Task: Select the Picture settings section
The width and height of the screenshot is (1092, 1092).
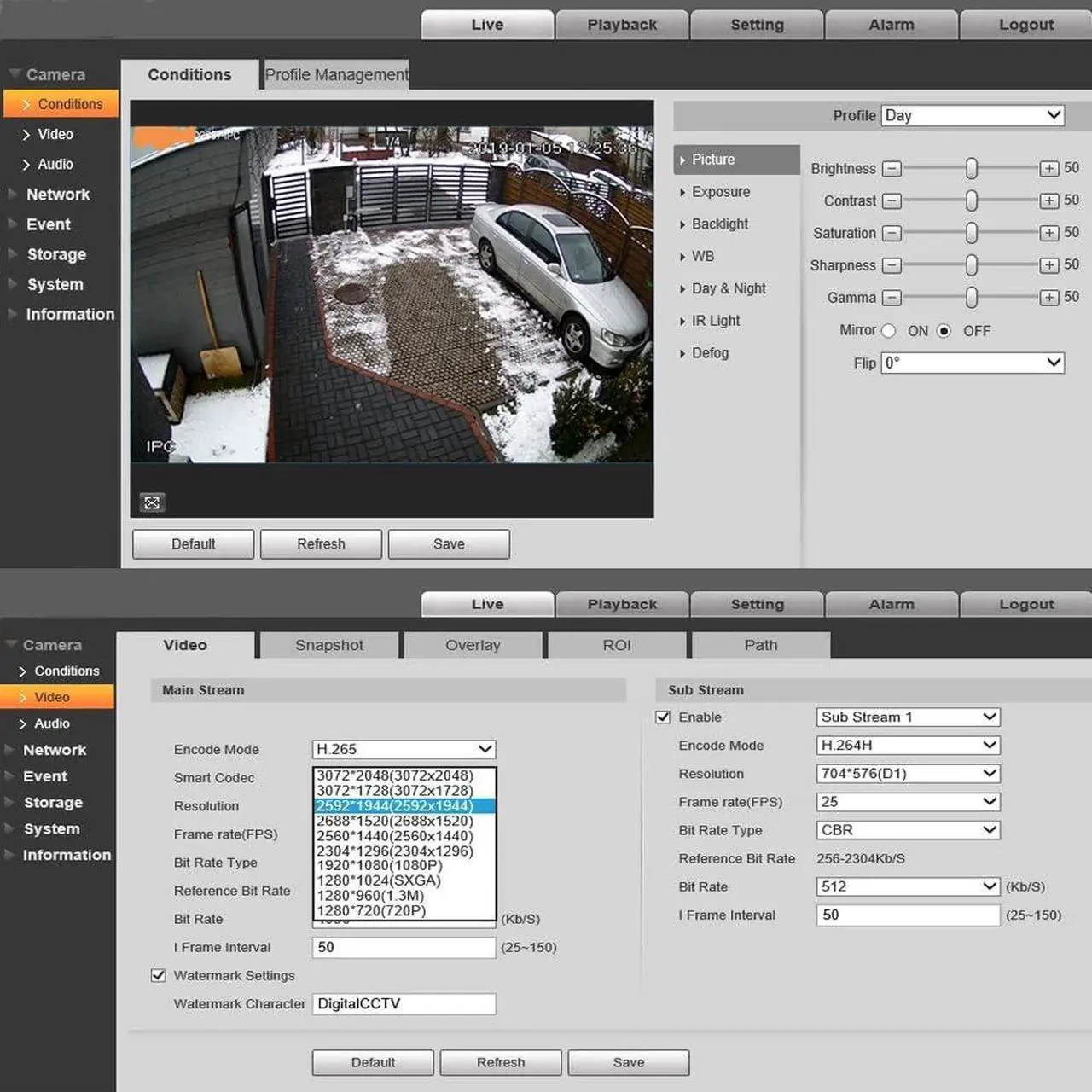Action: (736, 160)
